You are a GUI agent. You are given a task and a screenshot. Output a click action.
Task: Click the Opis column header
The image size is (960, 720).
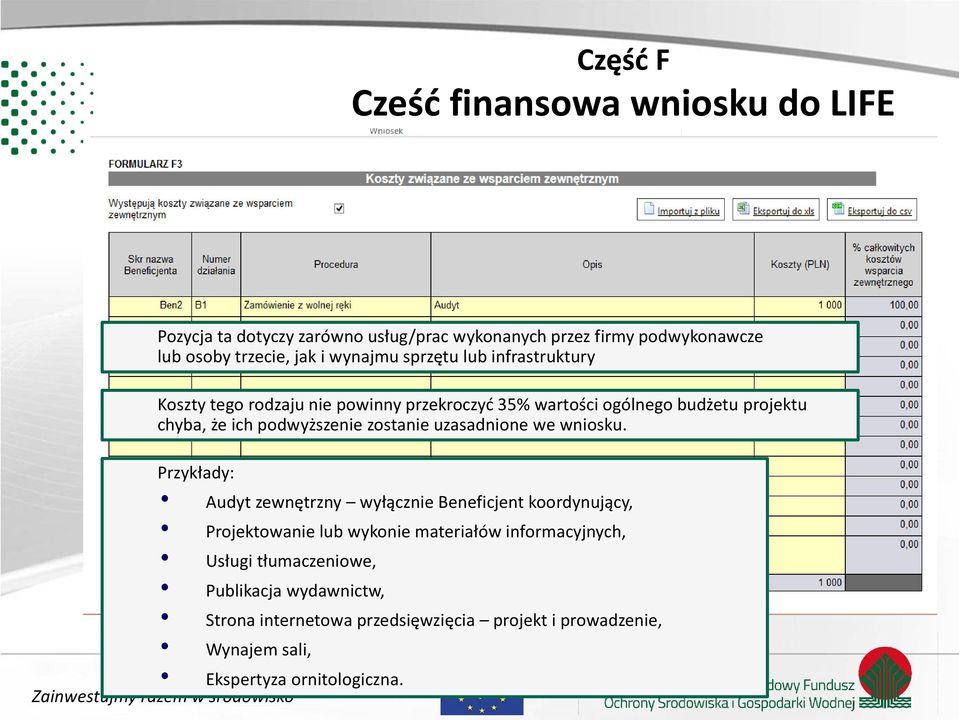(x=592, y=264)
